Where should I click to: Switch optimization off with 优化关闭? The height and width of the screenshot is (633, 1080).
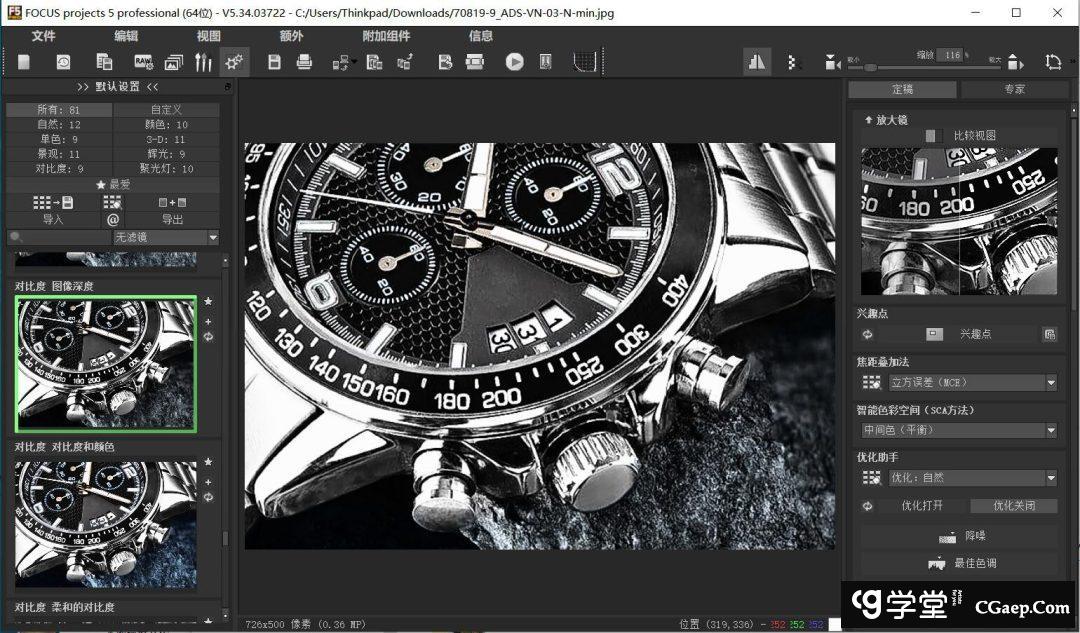(1013, 506)
